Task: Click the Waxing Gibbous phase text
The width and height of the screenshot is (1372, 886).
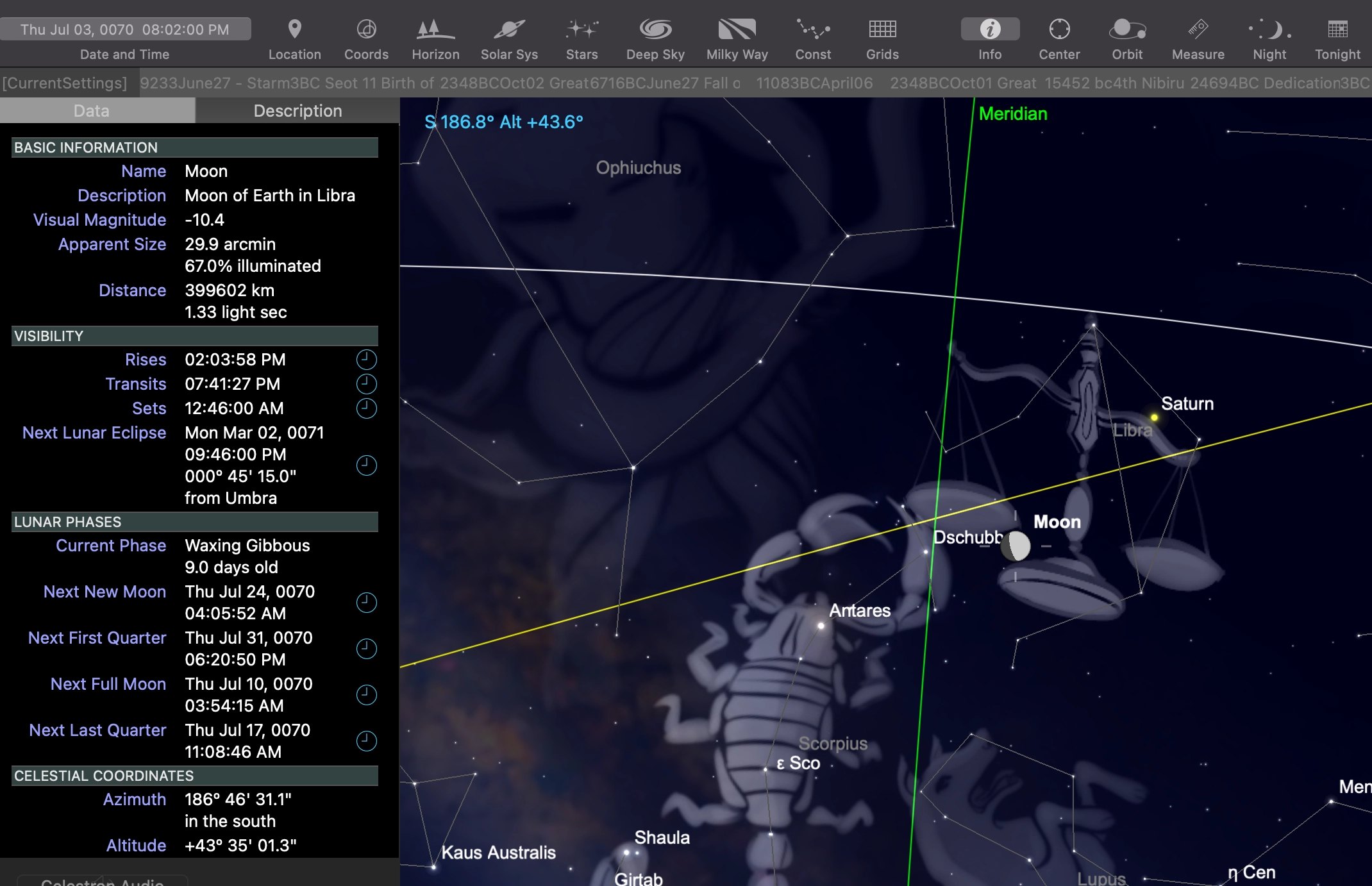Action: [247, 546]
